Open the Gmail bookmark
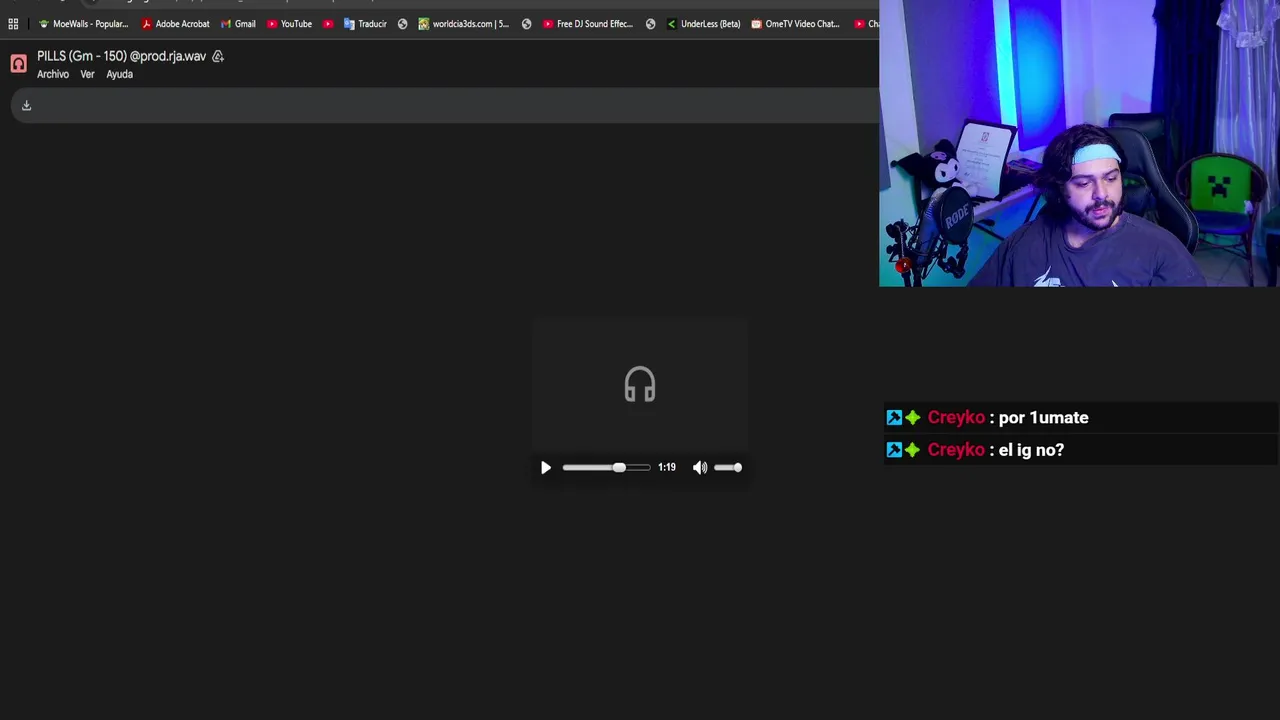This screenshot has height=720, width=1280. [x=238, y=24]
